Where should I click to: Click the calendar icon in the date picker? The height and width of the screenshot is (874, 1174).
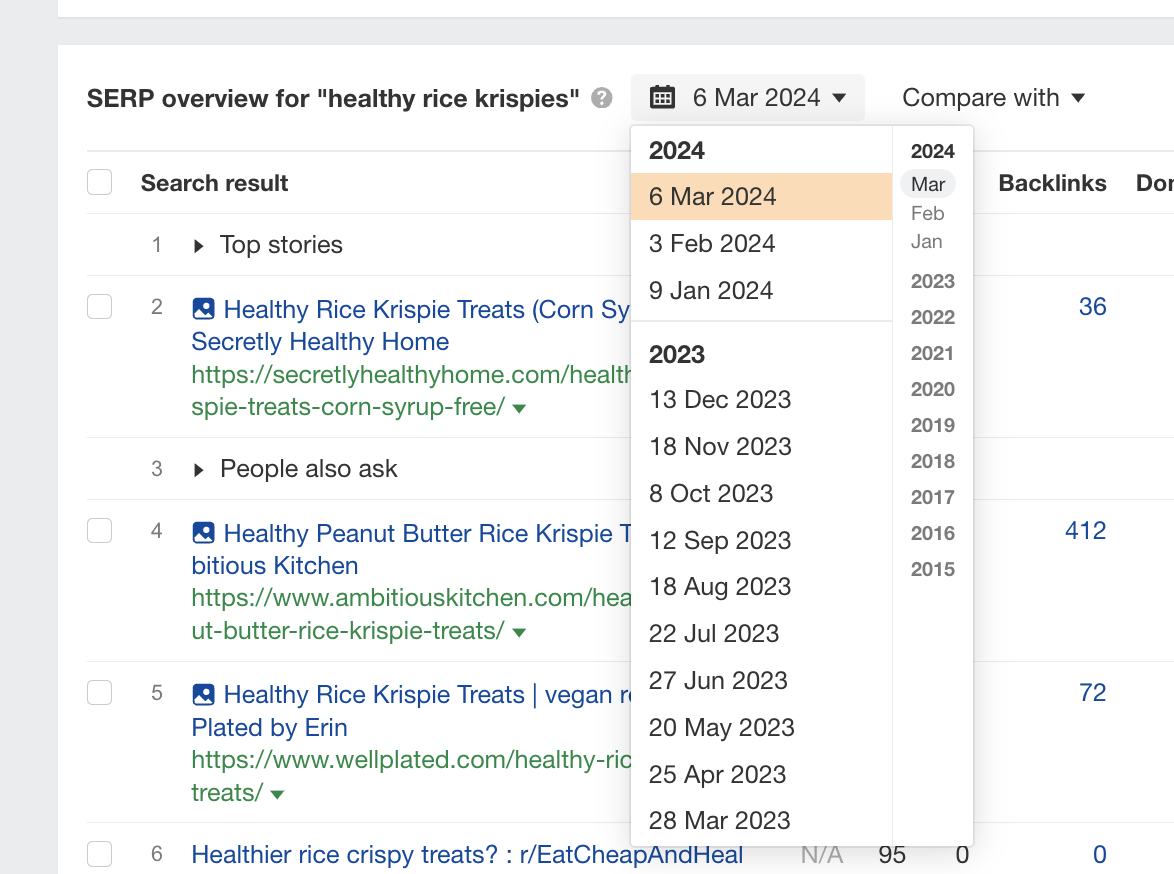tap(664, 96)
